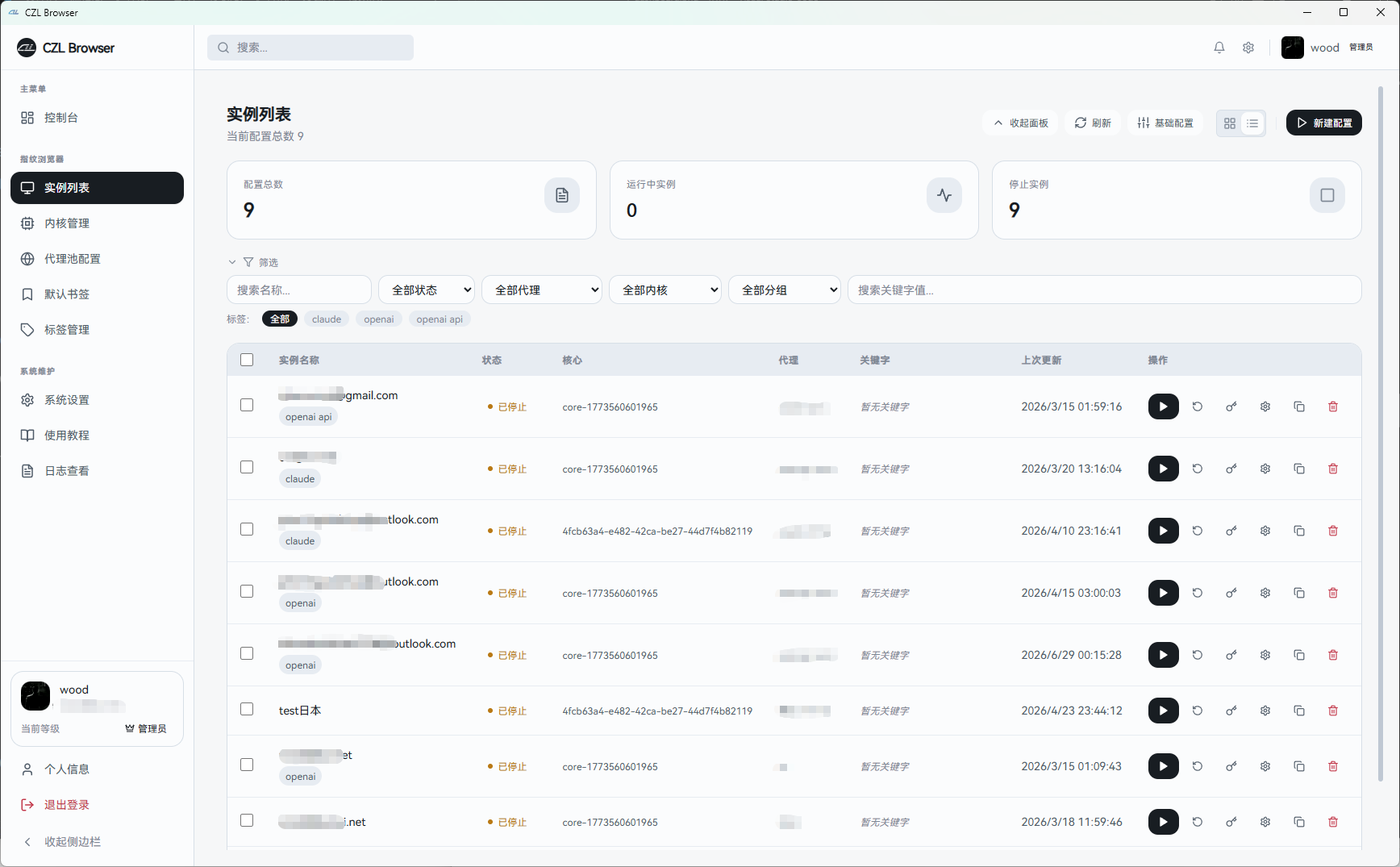The width and height of the screenshot is (1400, 867).
Task: Open 个人信息 profile page
Action: pyautogui.click(x=97, y=769)
